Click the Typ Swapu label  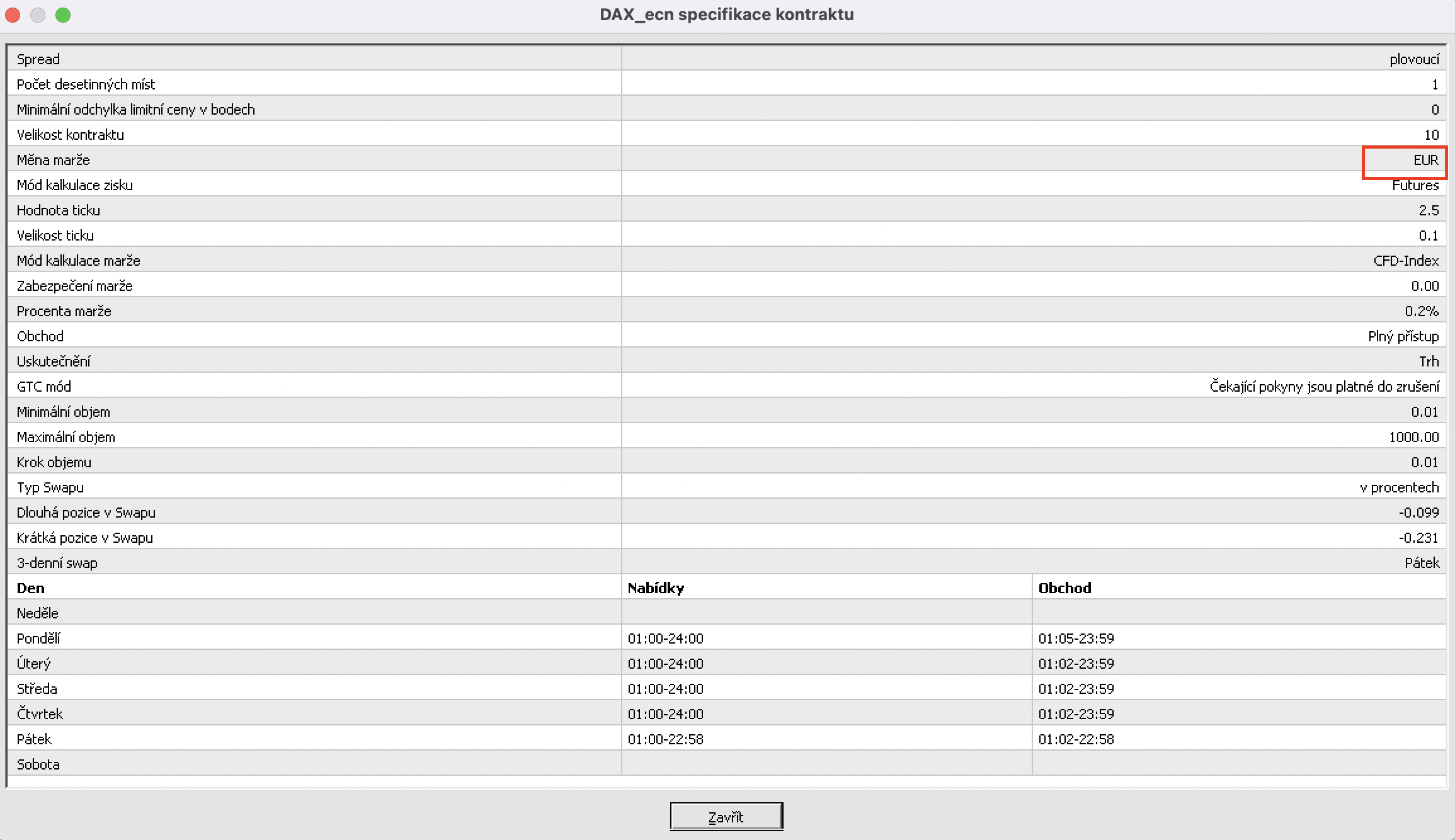click(x=50, y=487)
